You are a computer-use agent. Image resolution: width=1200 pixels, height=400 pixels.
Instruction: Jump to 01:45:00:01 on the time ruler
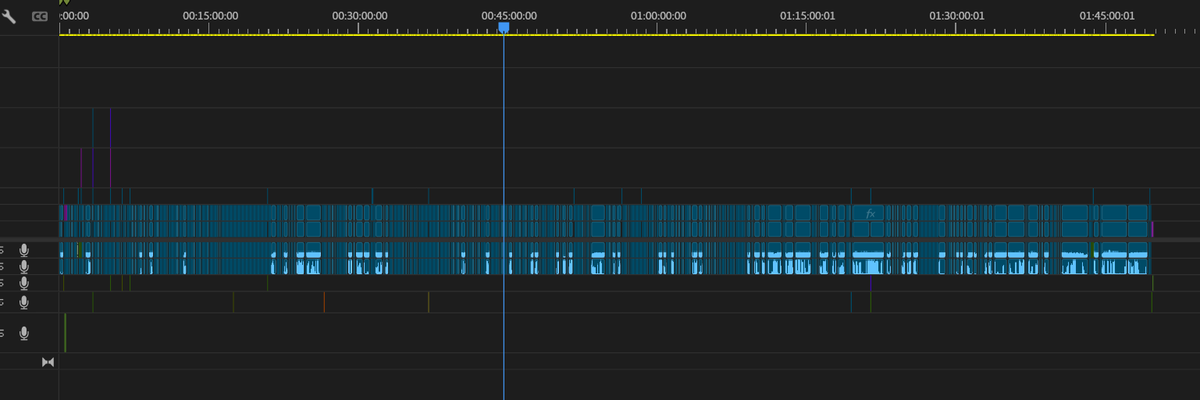point(1107,16)
